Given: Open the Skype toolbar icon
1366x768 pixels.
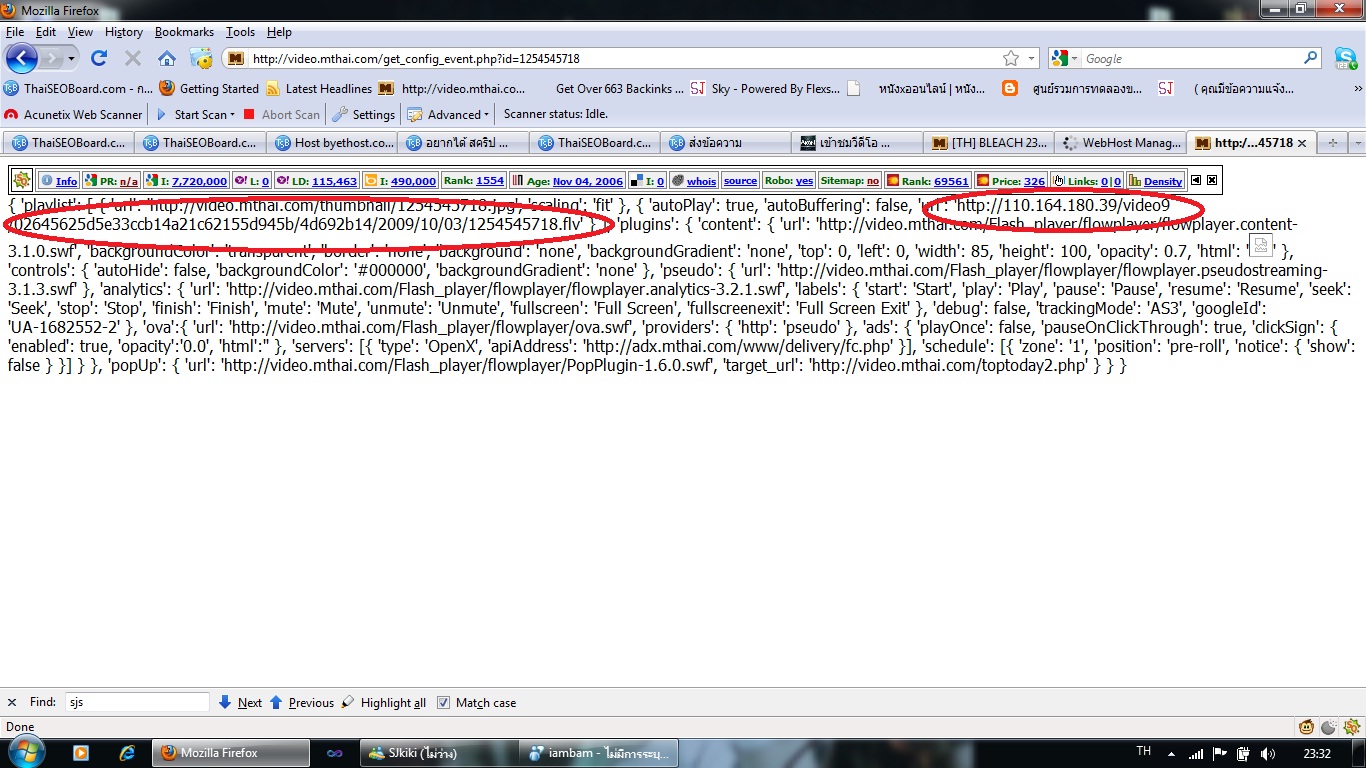Looking at the screenshot, I should [1345, 58].
